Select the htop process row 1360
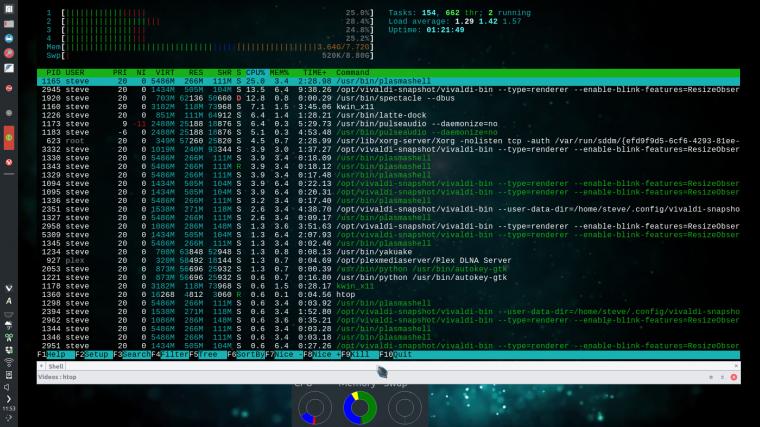The height and width of the screenshot is (427, 760). (388, 295)
